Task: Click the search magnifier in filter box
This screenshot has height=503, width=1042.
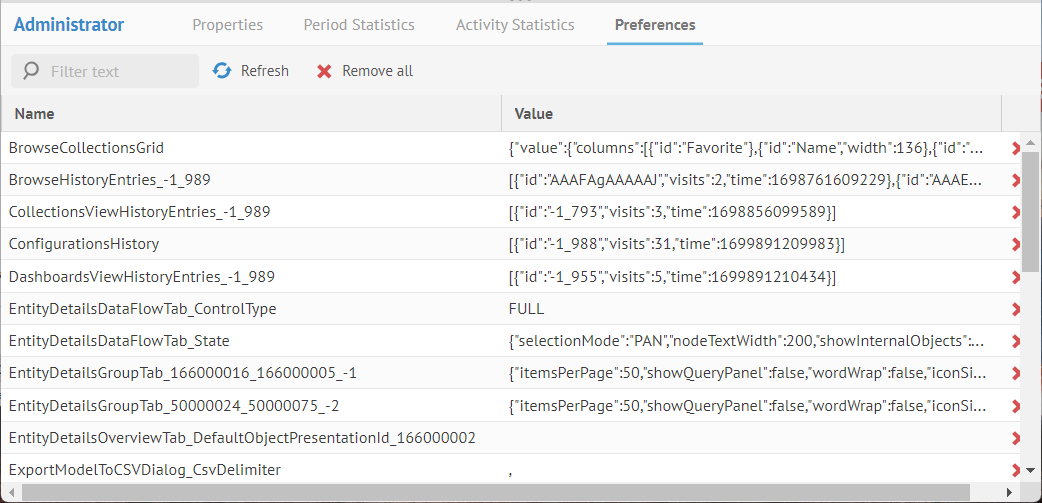Action: pyautogui.click(x=31, y=71)
